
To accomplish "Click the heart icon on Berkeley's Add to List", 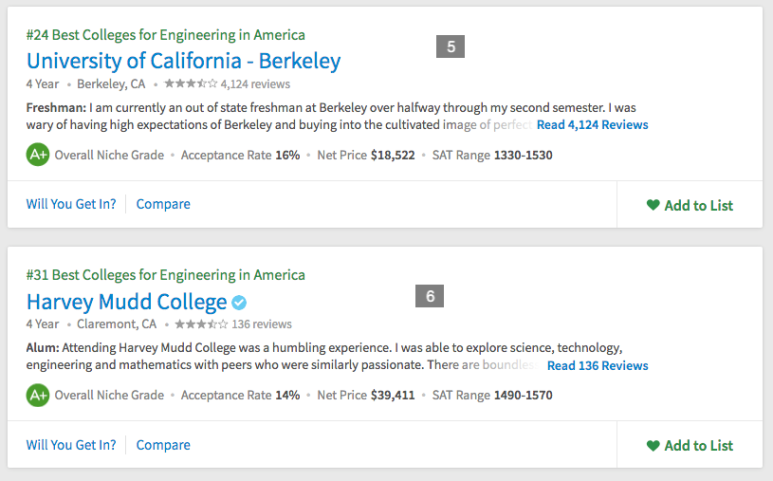I will click(653, 205).
